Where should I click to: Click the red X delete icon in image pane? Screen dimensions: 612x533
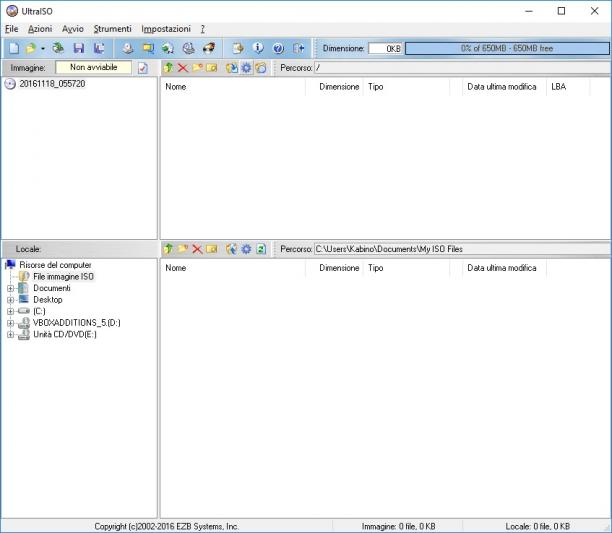pos(183,68)
